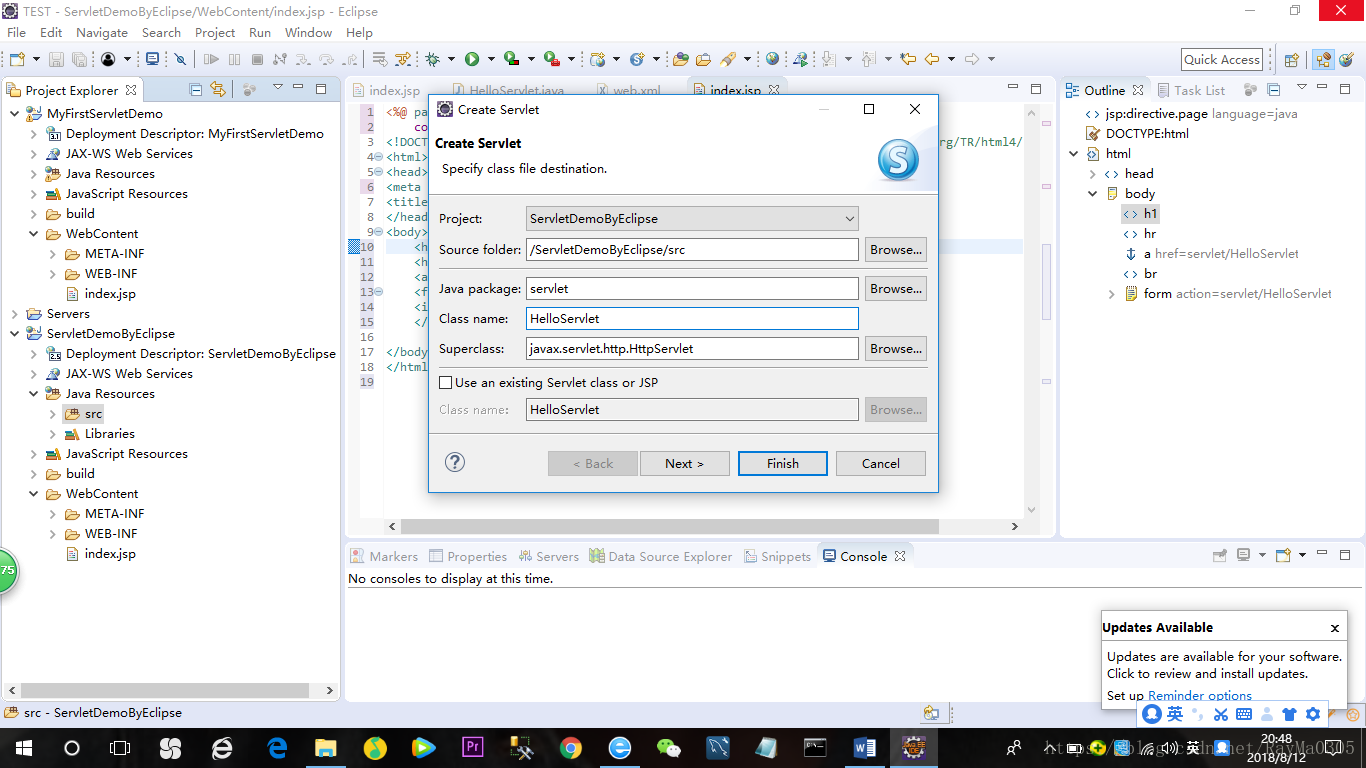This screenshot has height=768, width=1366.
Task: Open Adobe Premiere from the taskbar
Action: (x=473, y=747)
